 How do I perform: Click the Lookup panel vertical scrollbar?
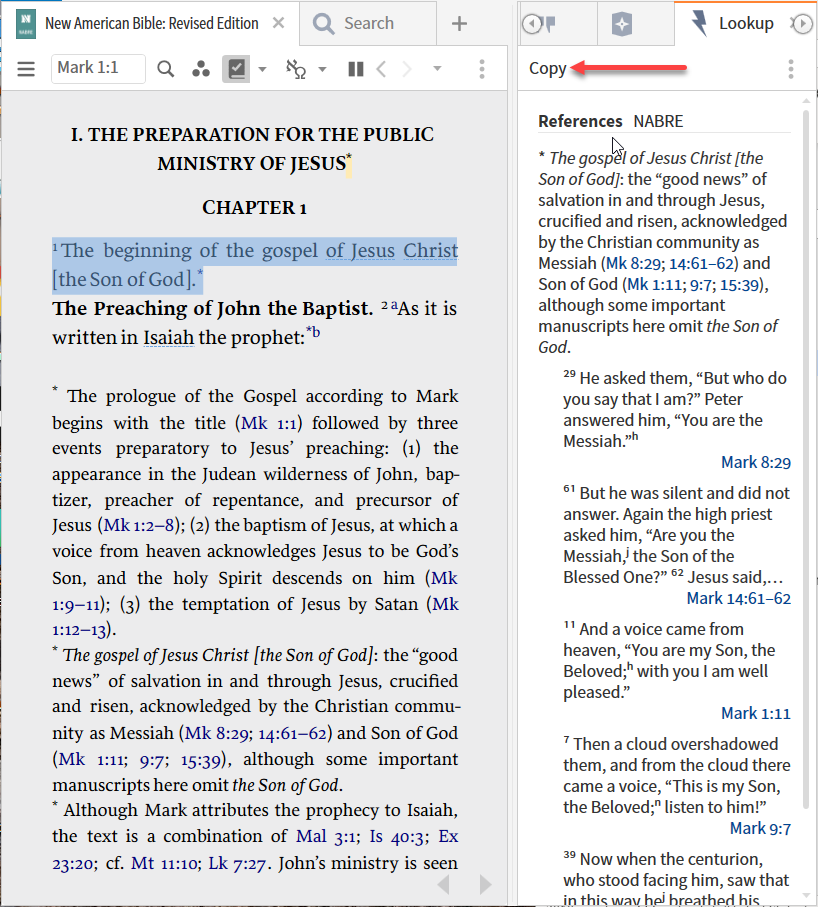click(x=806, y=460)
